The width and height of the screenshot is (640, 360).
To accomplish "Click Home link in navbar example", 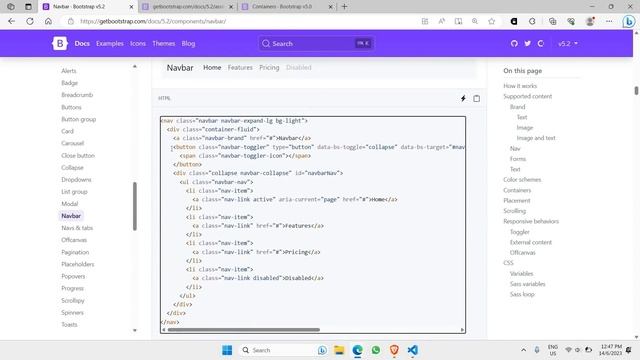I will pos(212,67).
